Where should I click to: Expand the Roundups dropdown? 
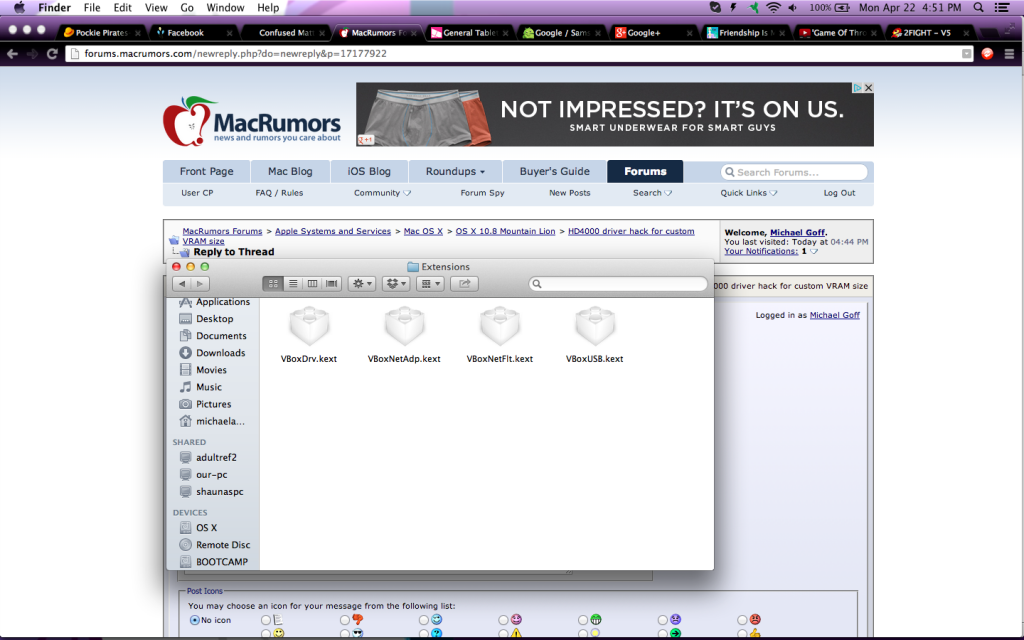point(455,171)
